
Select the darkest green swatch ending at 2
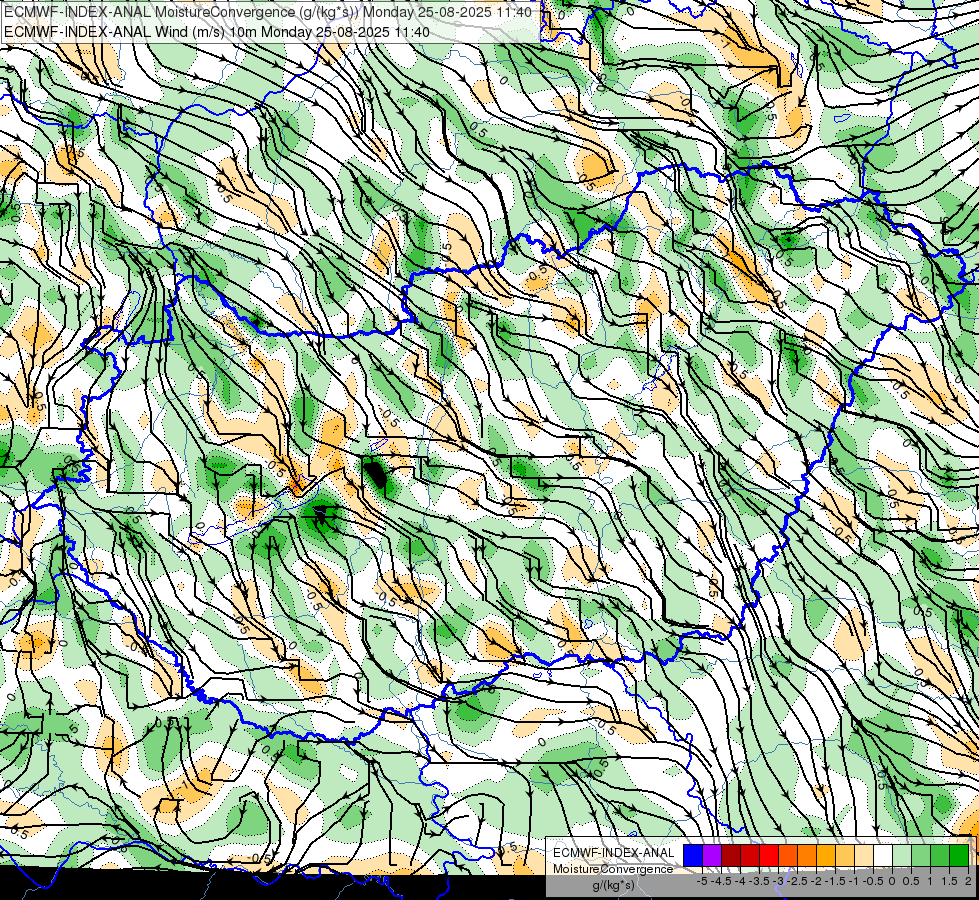click(959, 855)
